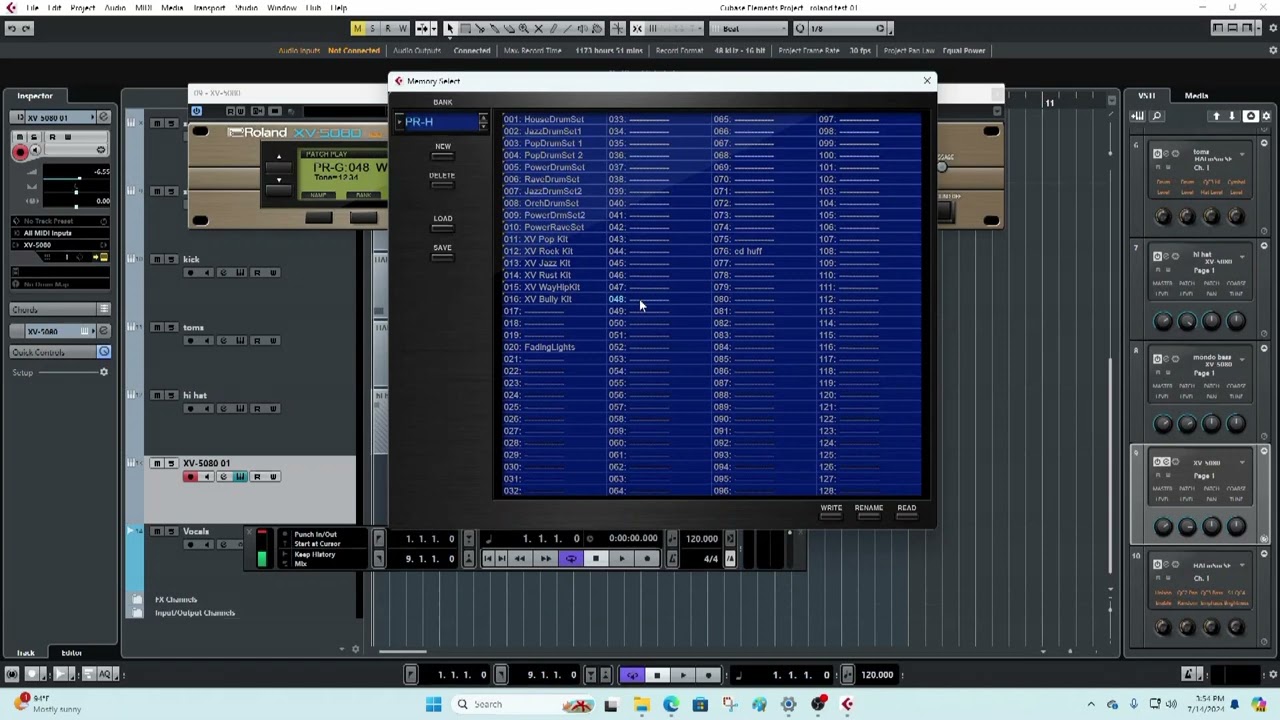Select patch 011: XV Pop Kit
Image resolution: width=1280 pixels, height=720 pixels.
(x=535, y=239)
